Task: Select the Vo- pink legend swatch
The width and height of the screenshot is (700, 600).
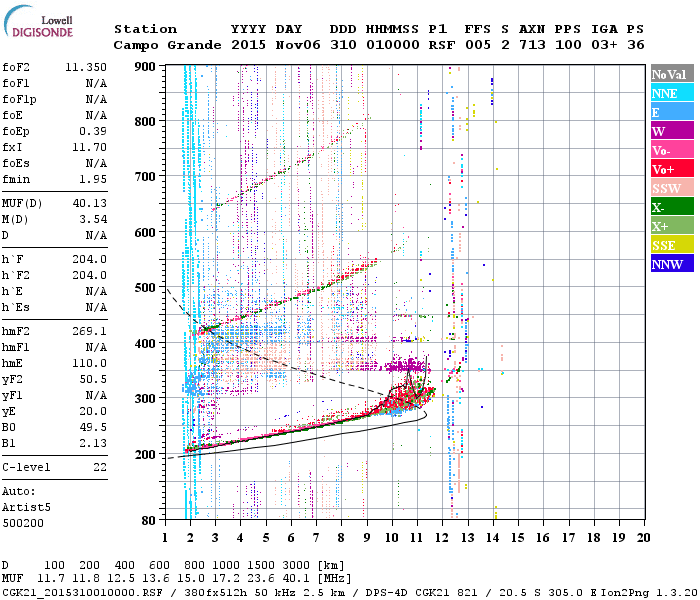Action: pos(672,150)
